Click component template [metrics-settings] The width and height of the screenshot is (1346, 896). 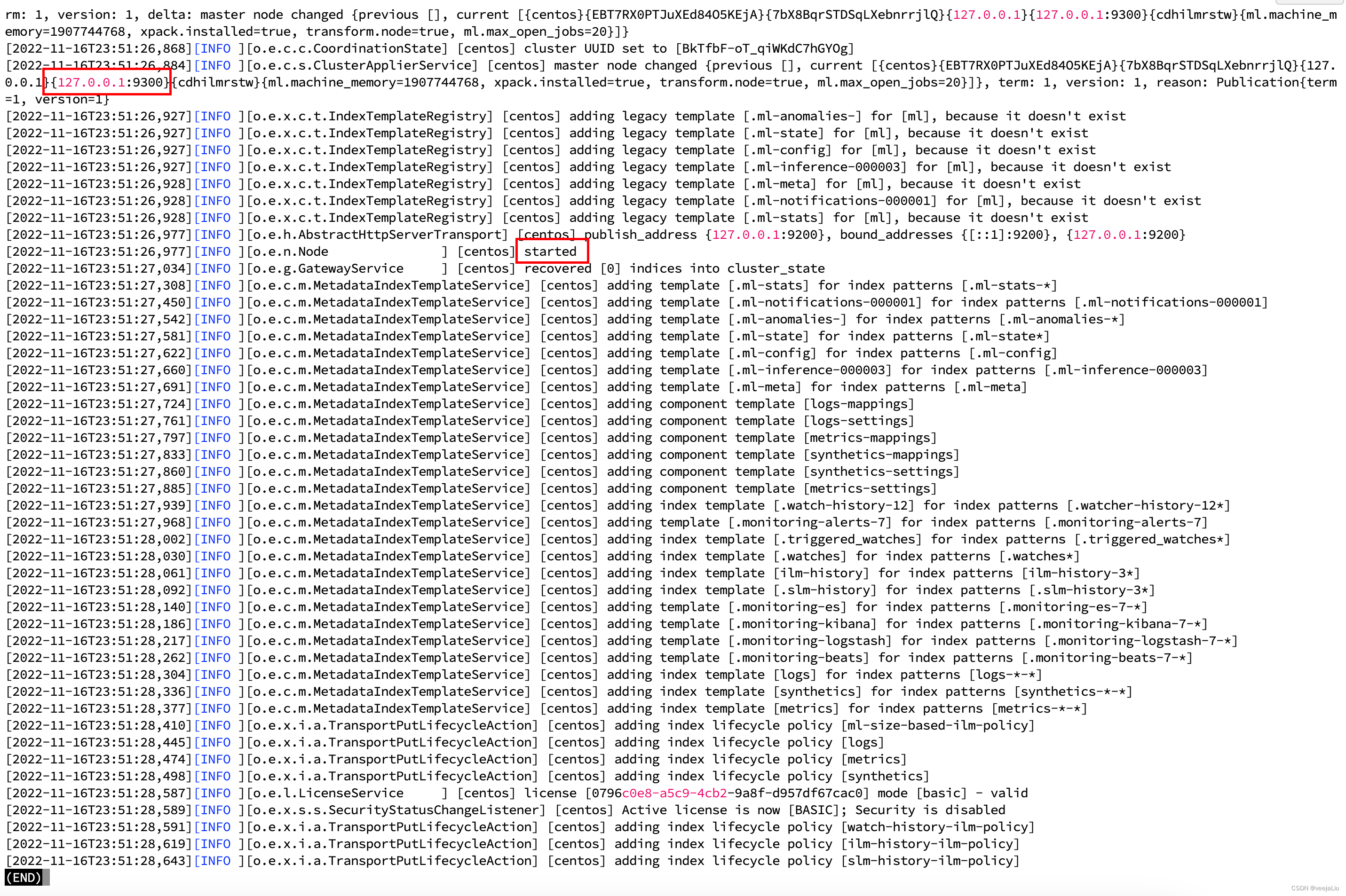coord(870,488)
